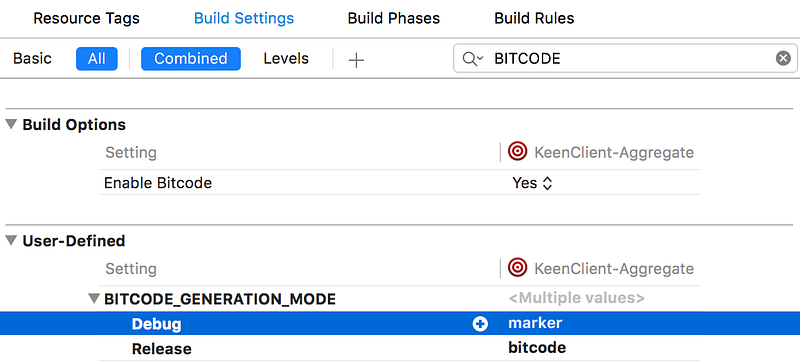Toggle the All settings filter
The height and width of the screenshot is (364, 800).
[96, 59]
